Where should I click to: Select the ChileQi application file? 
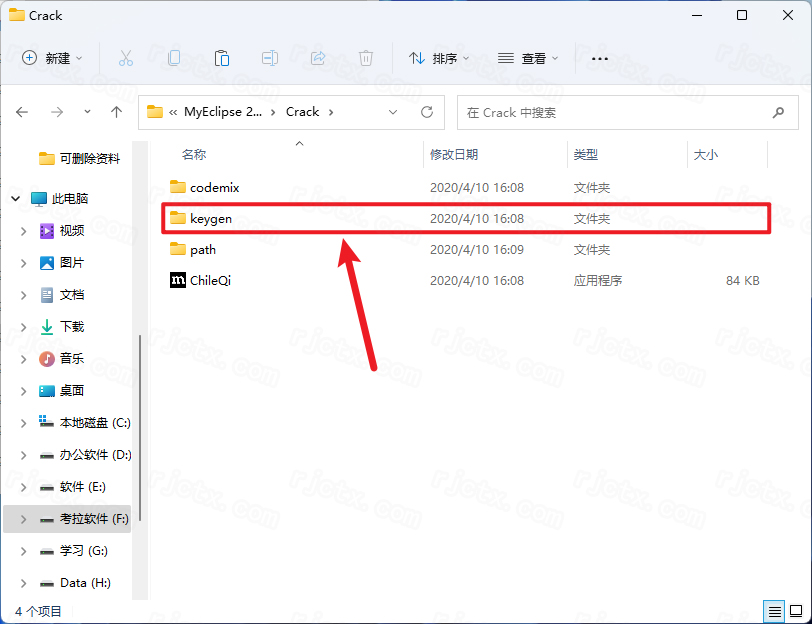pyautogui.click(x=210, y=281)
